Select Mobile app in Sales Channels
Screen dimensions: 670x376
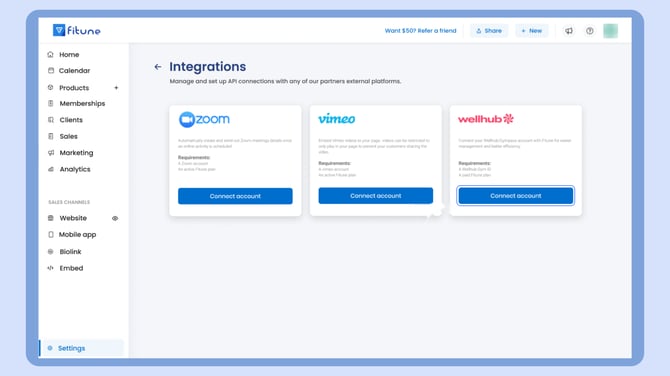pos(77,235)
